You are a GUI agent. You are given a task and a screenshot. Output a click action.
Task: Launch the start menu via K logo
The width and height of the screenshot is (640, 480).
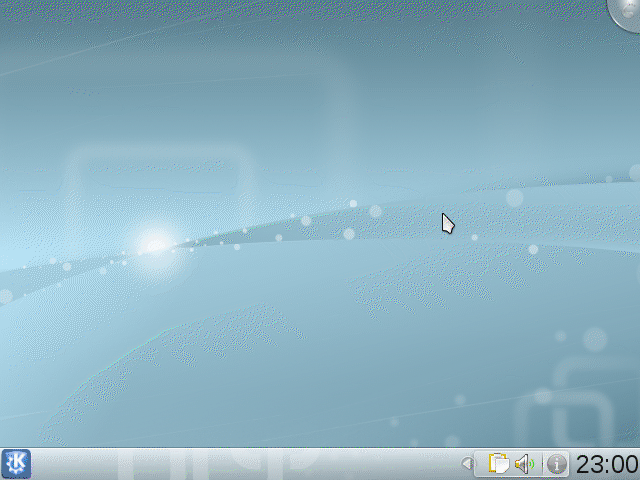[16, 464]
